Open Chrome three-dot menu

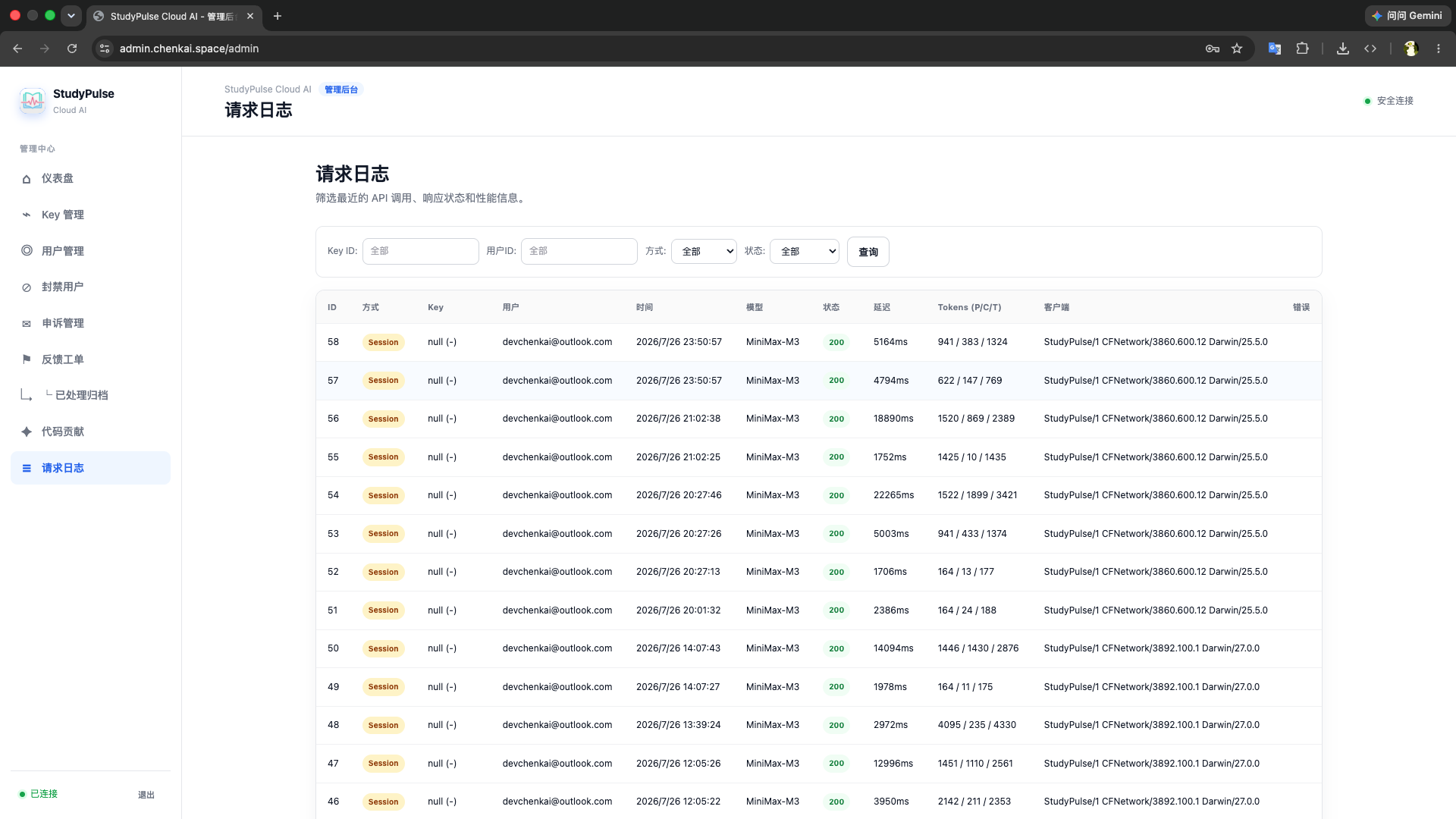[1439, 49]
